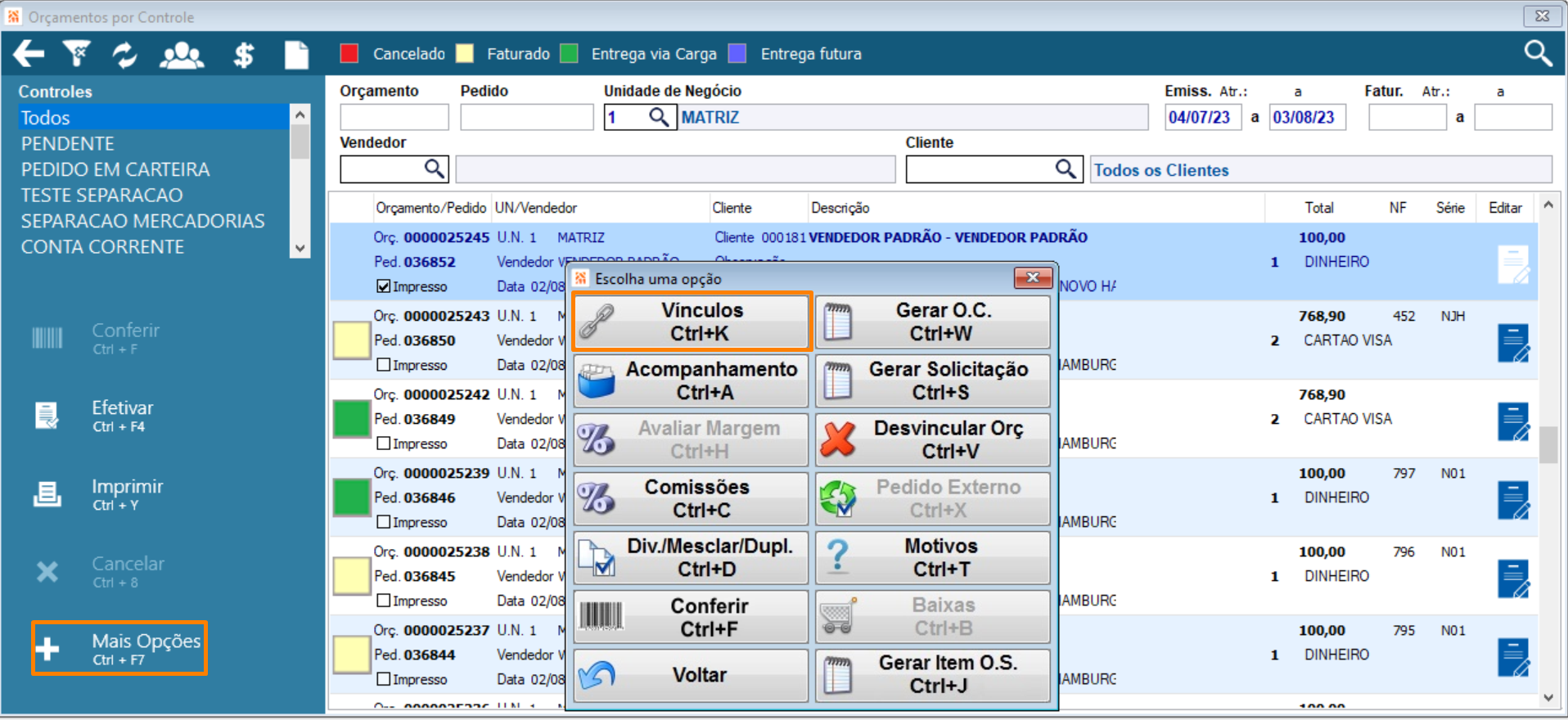
Task: Click the refresh arrows toolbar icon
Action: pyautogui.click(x=124, y=54)
